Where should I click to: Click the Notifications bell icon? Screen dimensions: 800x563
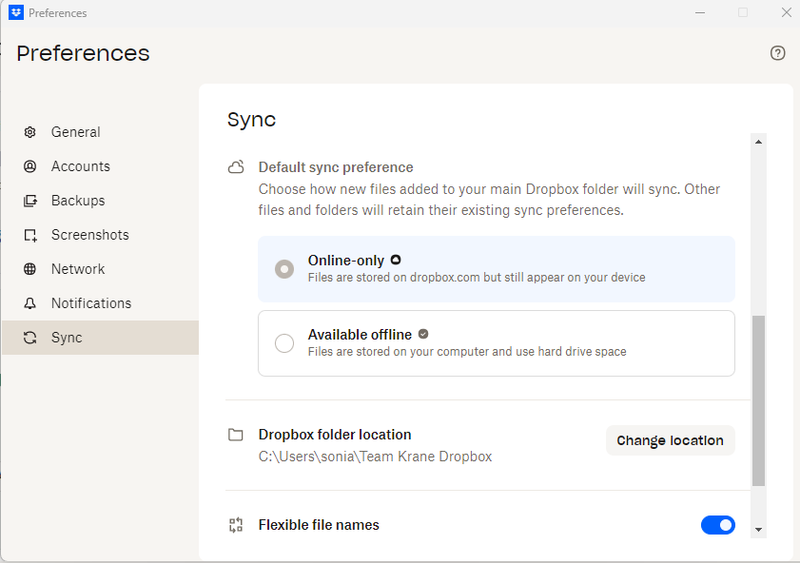click(30, 303)
